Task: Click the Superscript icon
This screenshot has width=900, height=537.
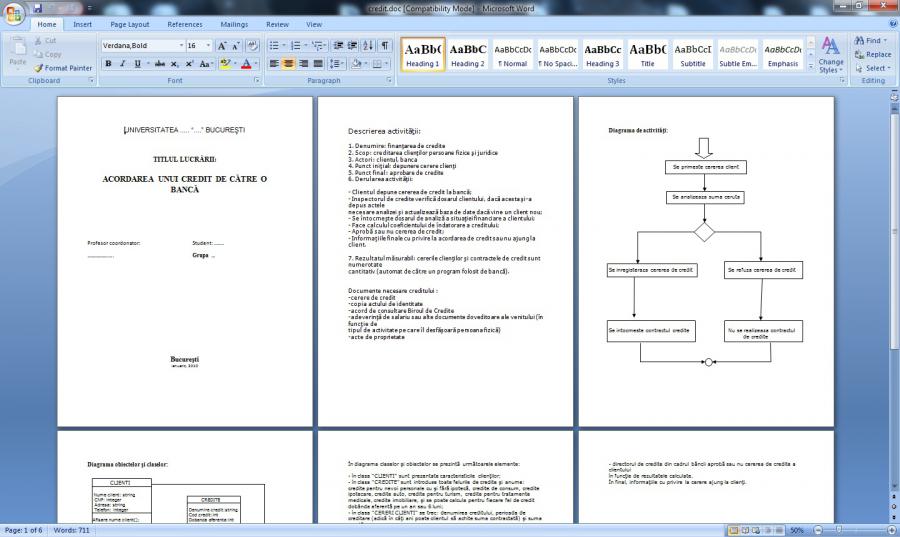Action: click(x=189, y=64)
